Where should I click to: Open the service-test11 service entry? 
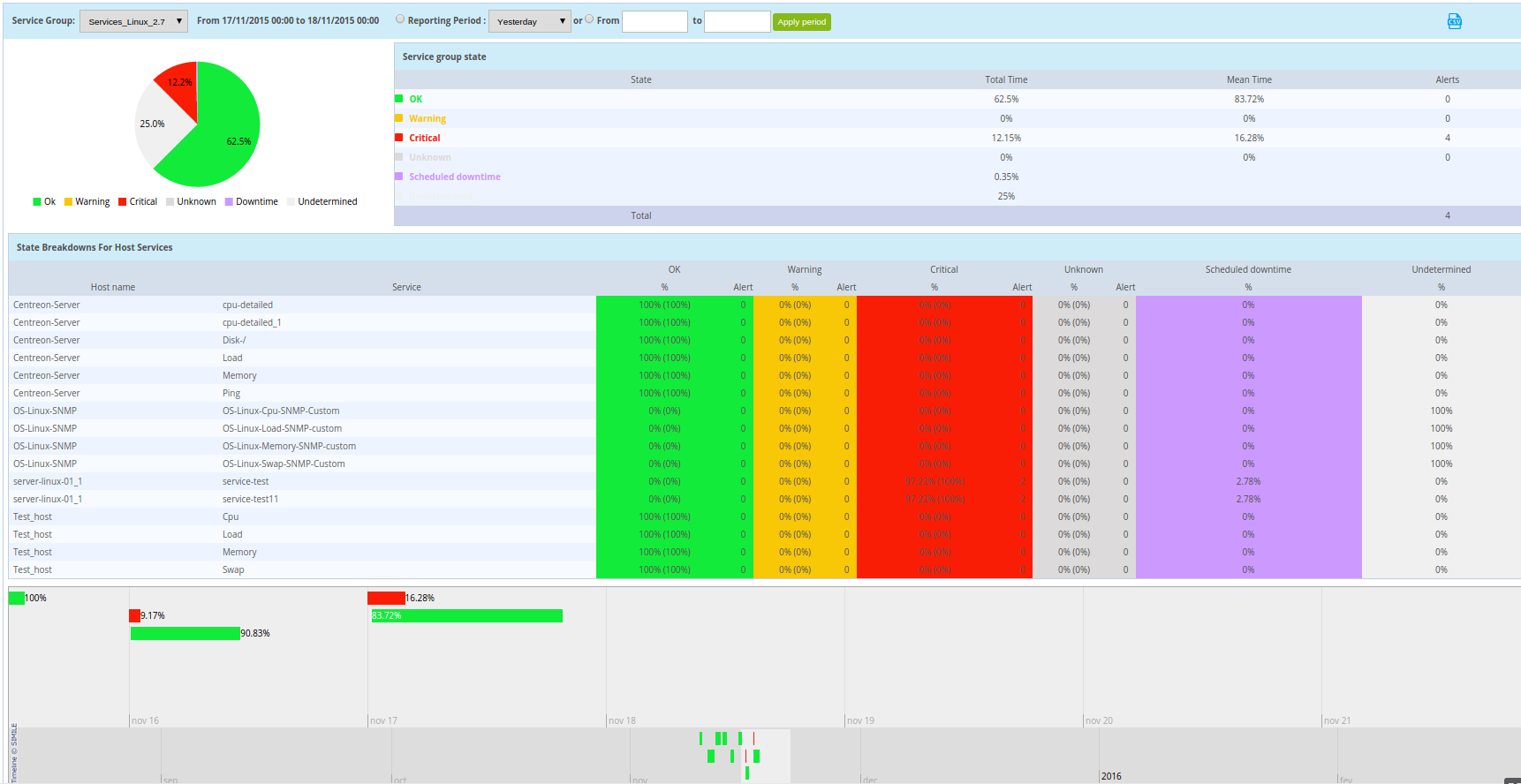coord(250,499)
